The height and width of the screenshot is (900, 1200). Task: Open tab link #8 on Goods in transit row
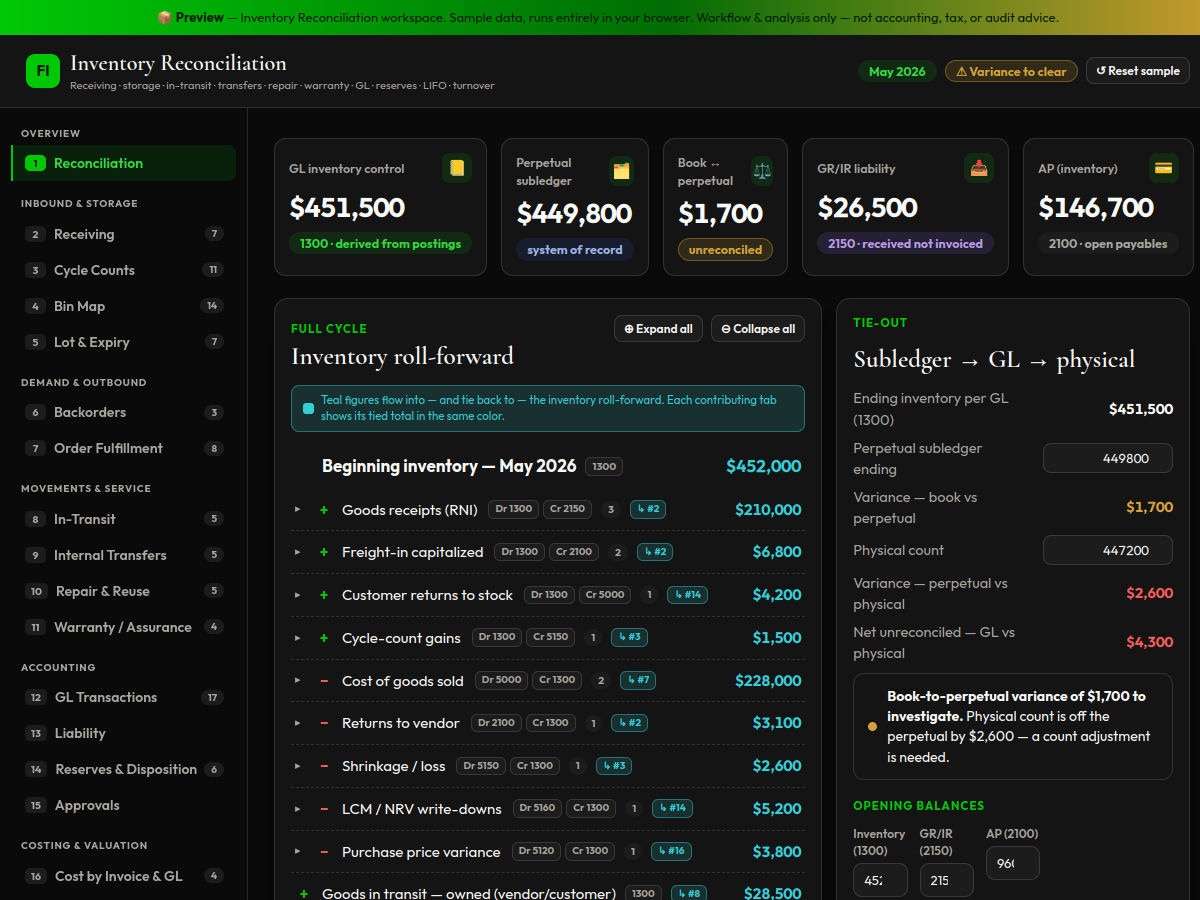[x=688, y=894]
